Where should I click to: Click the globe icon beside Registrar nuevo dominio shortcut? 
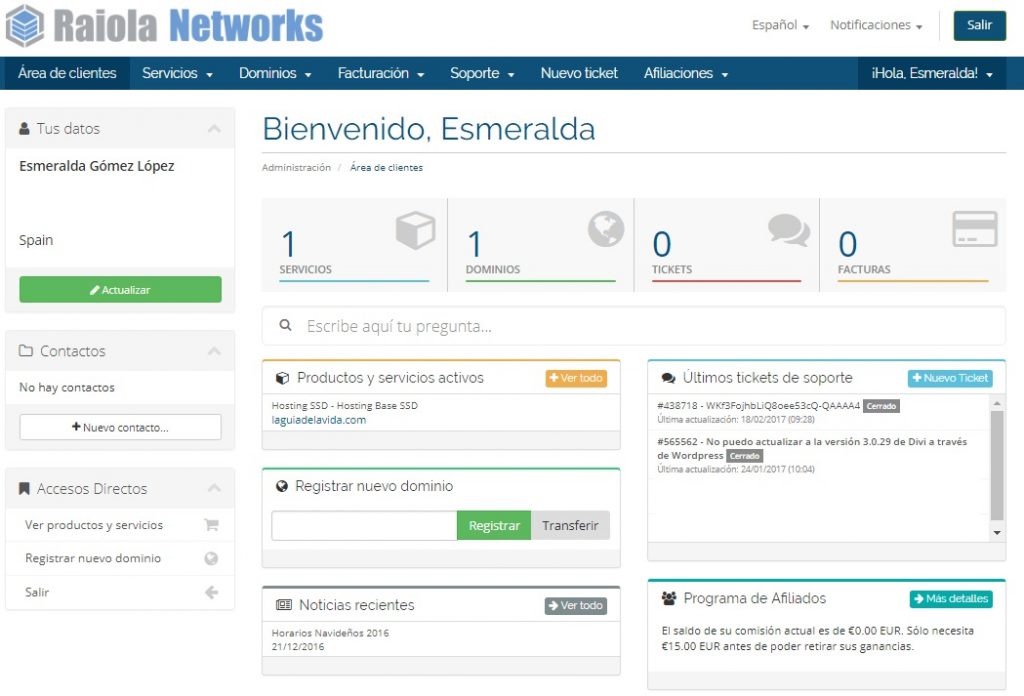pos(211,559)
